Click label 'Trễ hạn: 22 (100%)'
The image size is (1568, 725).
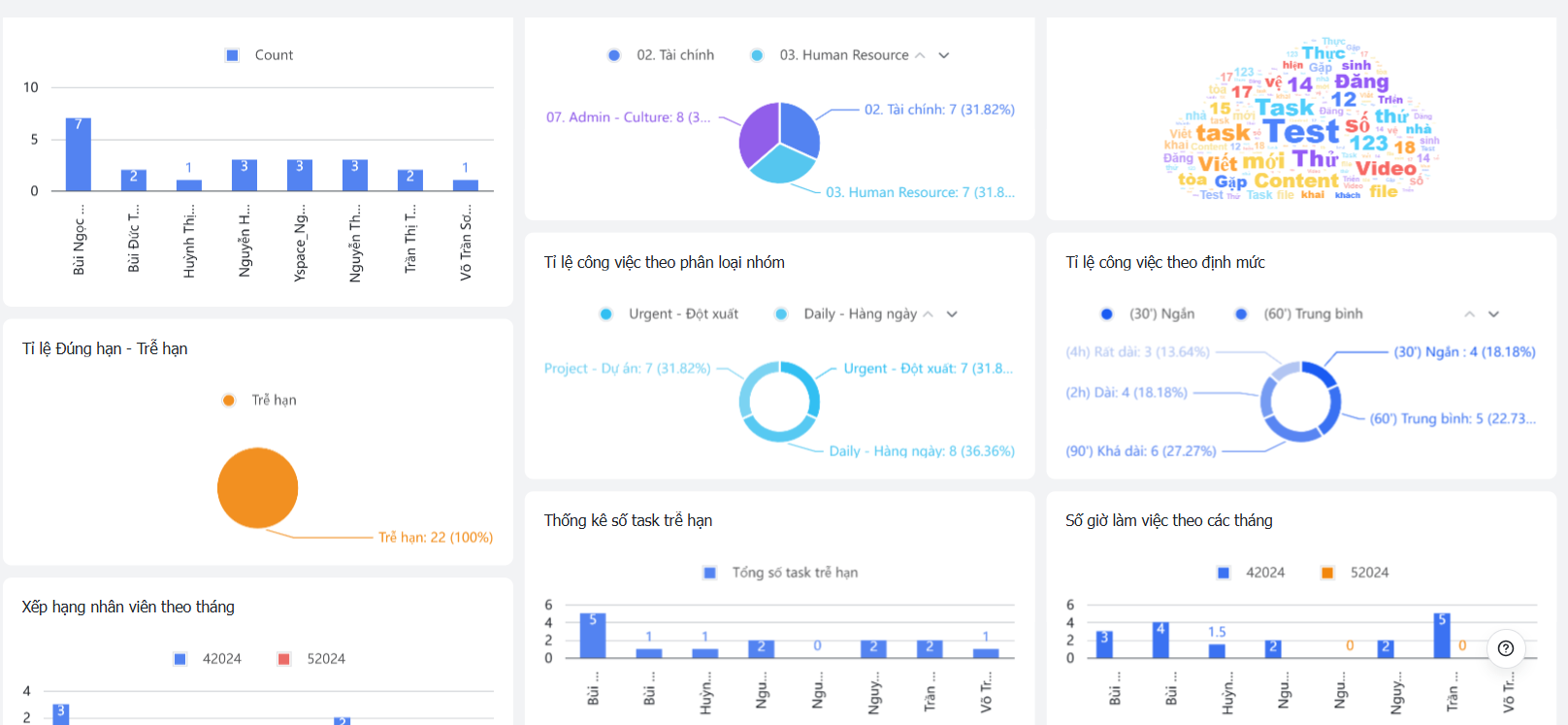click(x=436, y=538)
